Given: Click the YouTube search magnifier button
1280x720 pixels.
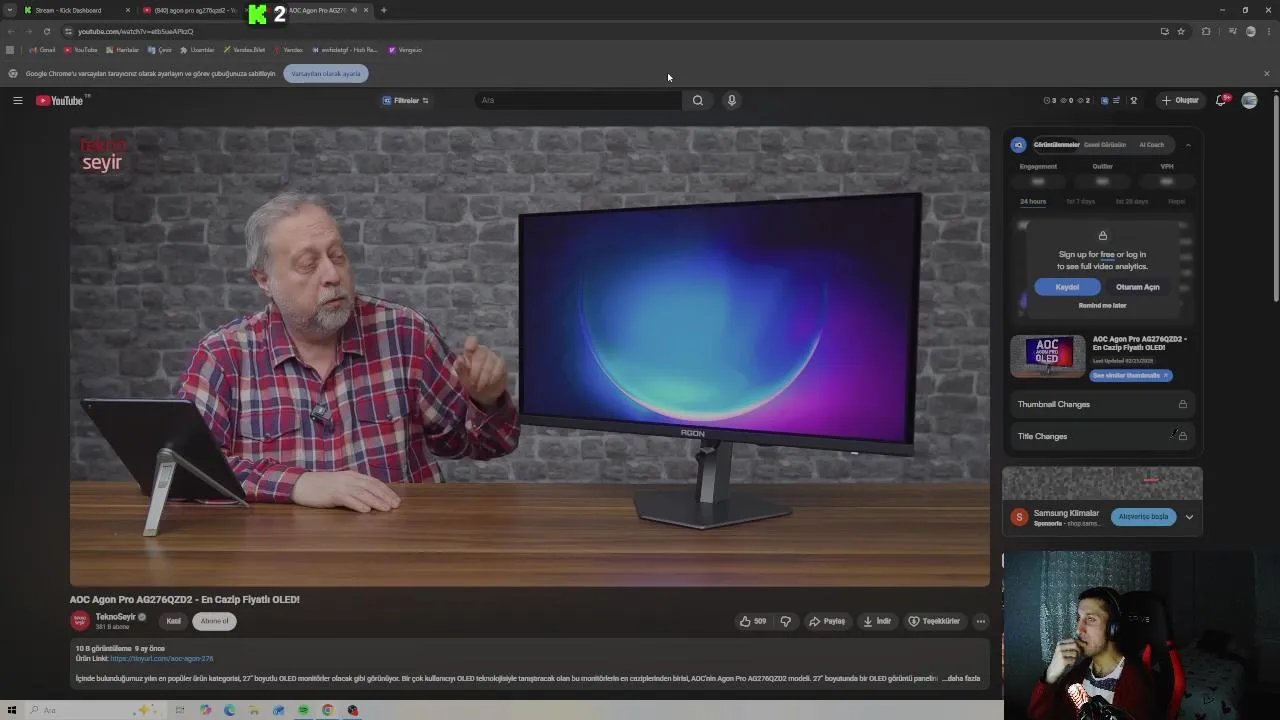Looking at the screenshot, I should coord(698,100).
